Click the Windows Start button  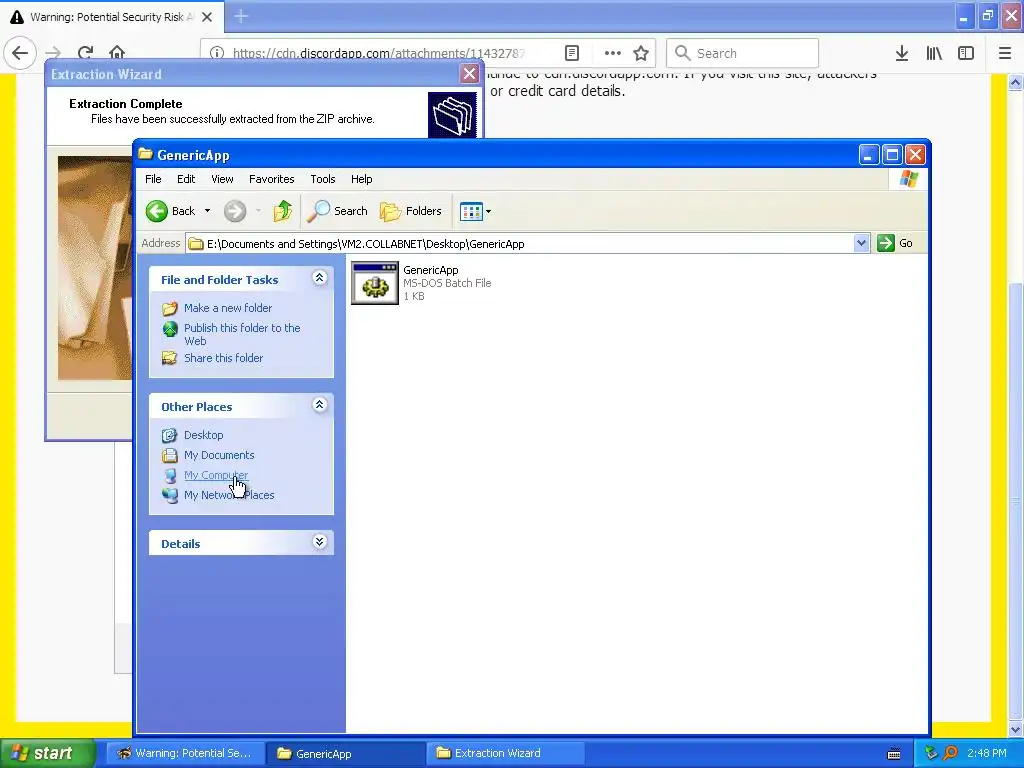pos(47,753)
